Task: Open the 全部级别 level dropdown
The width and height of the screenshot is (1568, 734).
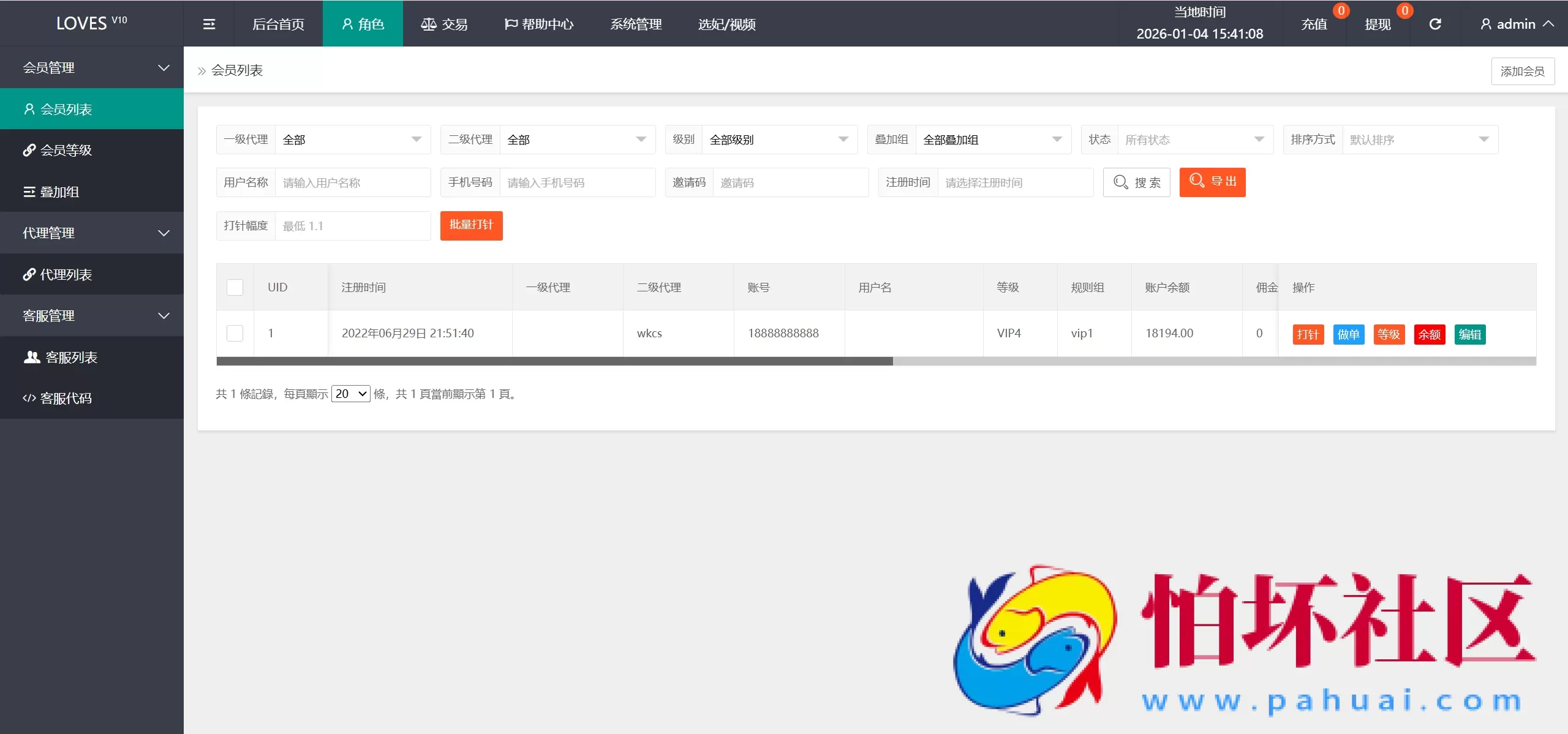Action: [x=779, y=139]
